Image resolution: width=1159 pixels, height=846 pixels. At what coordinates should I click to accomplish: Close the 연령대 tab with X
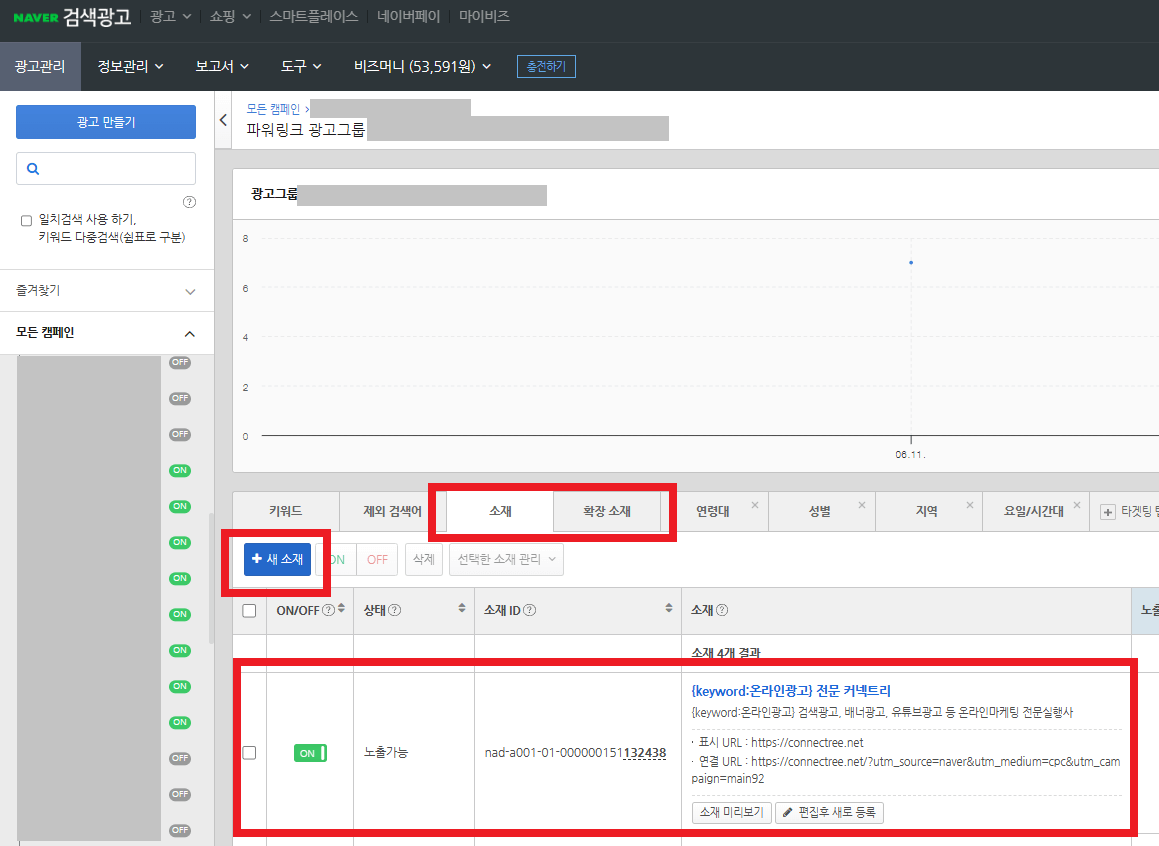755,505
